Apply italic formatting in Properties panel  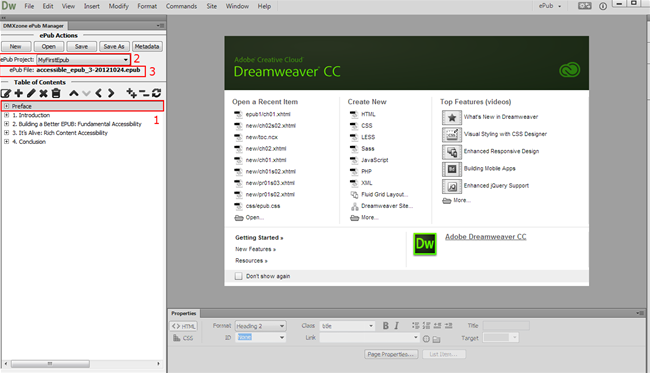coord(397,326)
